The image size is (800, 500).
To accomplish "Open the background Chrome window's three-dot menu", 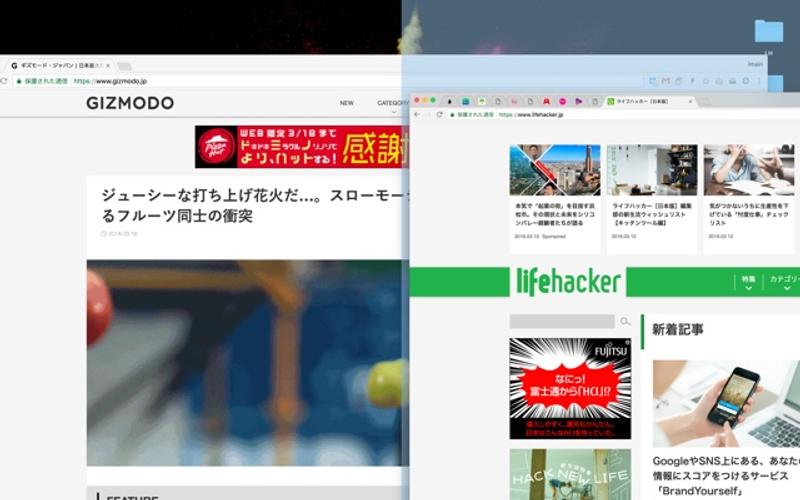I will [759, 81].
